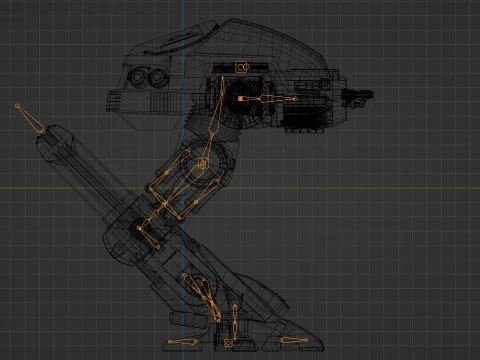This screenshot has width=480, height=360.
Task: Select the vertical ankle bone above the foot
Action: 235,321
